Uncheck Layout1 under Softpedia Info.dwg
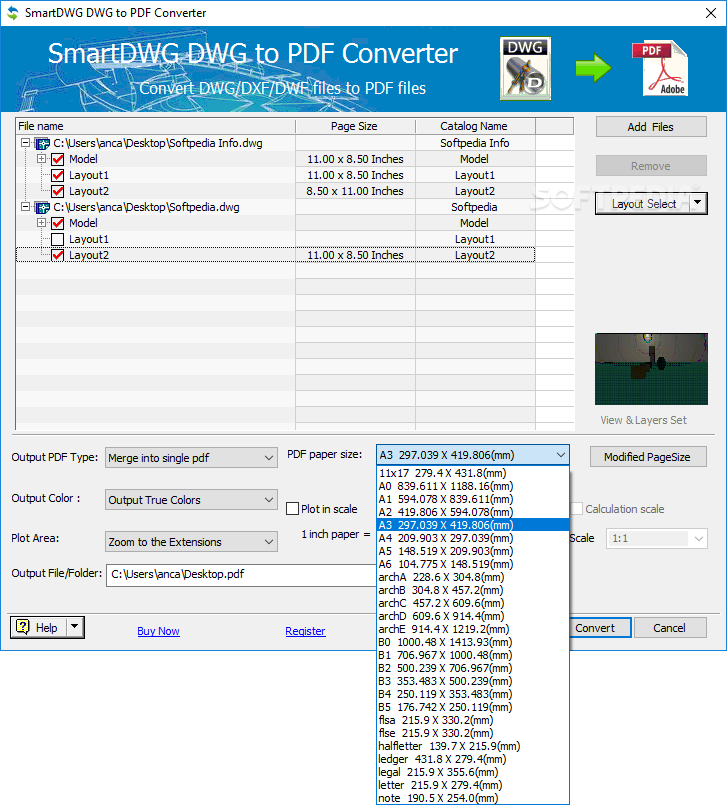The height and width of the screenshot is (805, 727). click(x=58, y=175)
